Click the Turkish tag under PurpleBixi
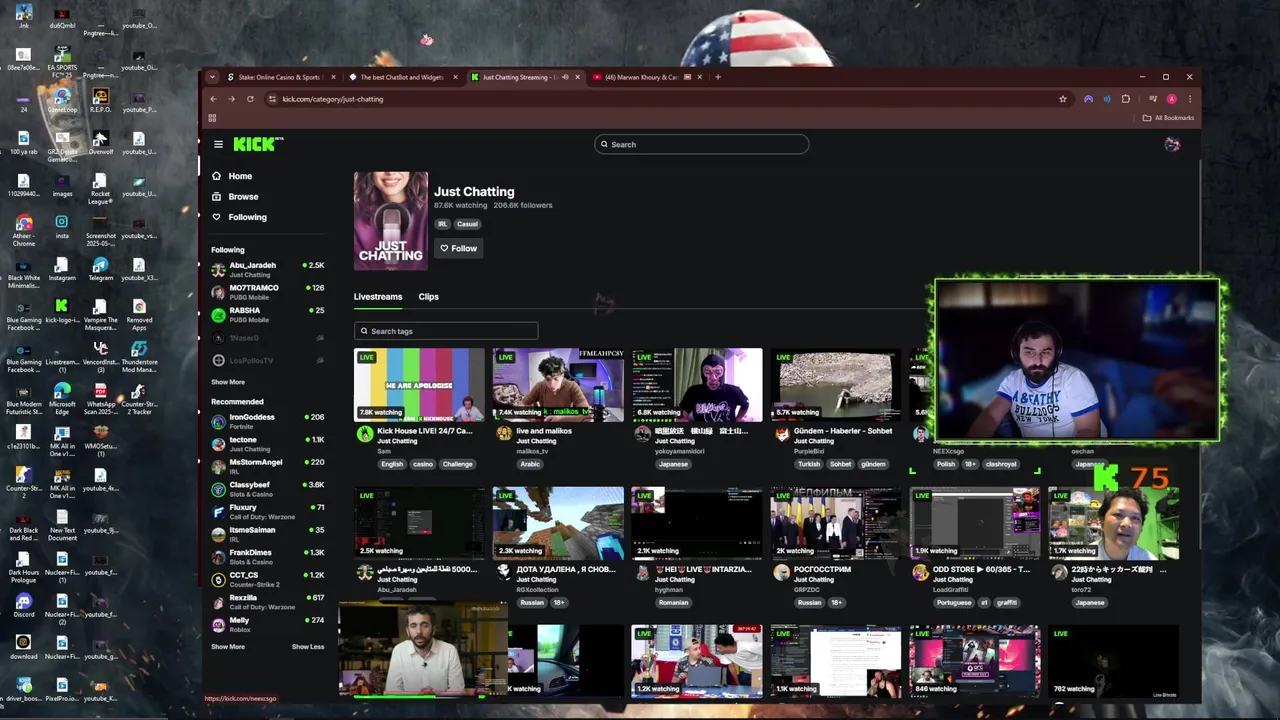Viewport: 1280px width, 720px height. (809, 464)
